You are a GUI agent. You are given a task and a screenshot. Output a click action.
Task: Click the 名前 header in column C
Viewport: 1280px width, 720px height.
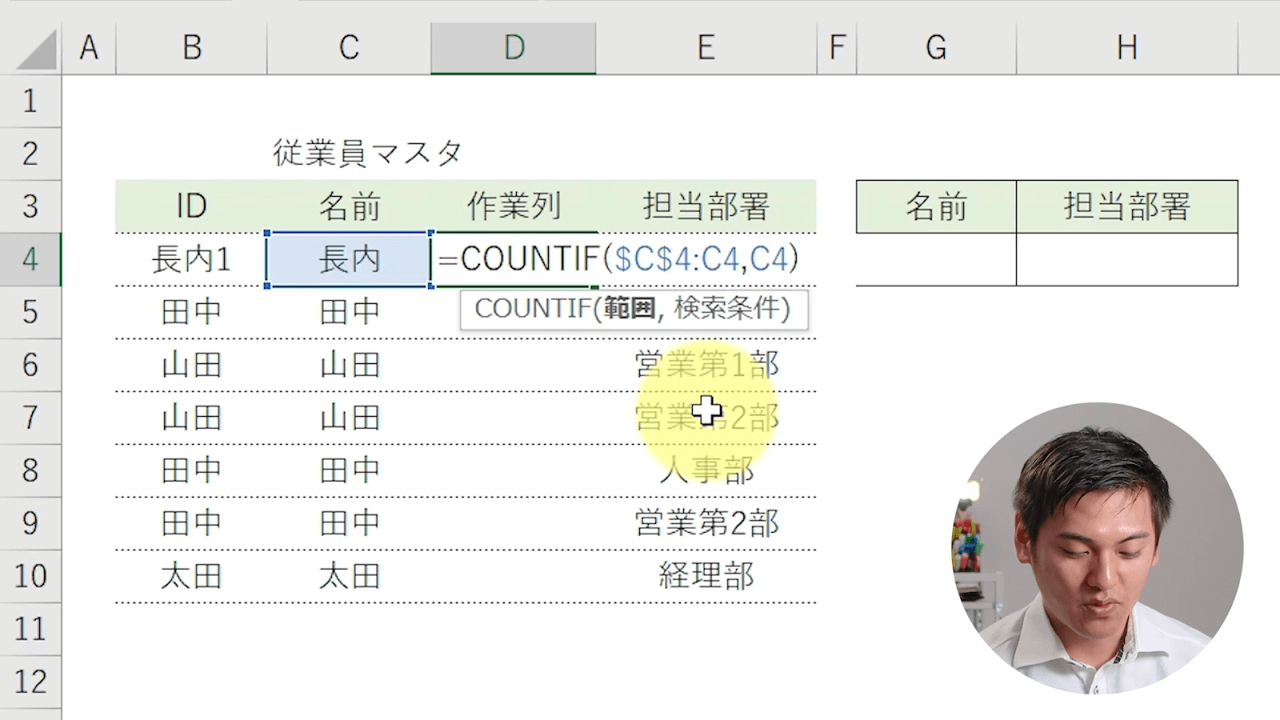pyautogui.click(x=349, y=207)
